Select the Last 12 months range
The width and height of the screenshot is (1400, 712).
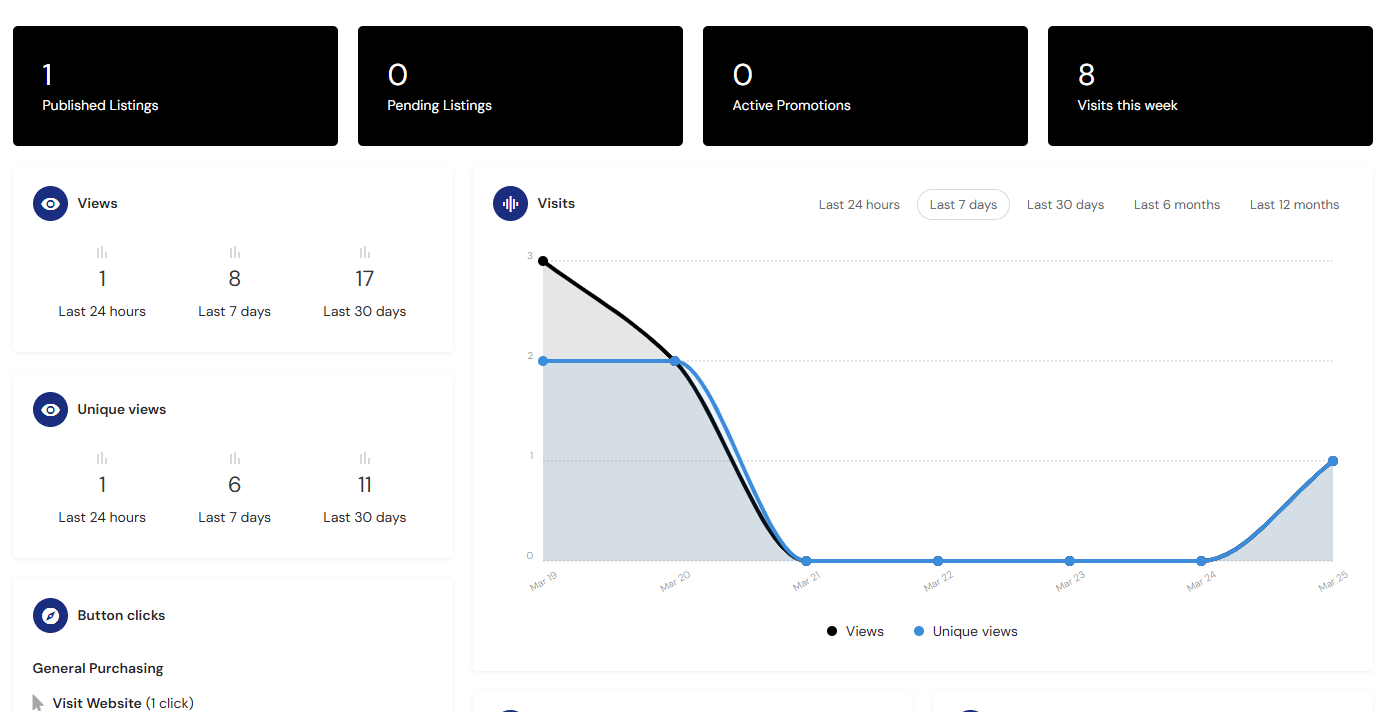click(1294, 204)
